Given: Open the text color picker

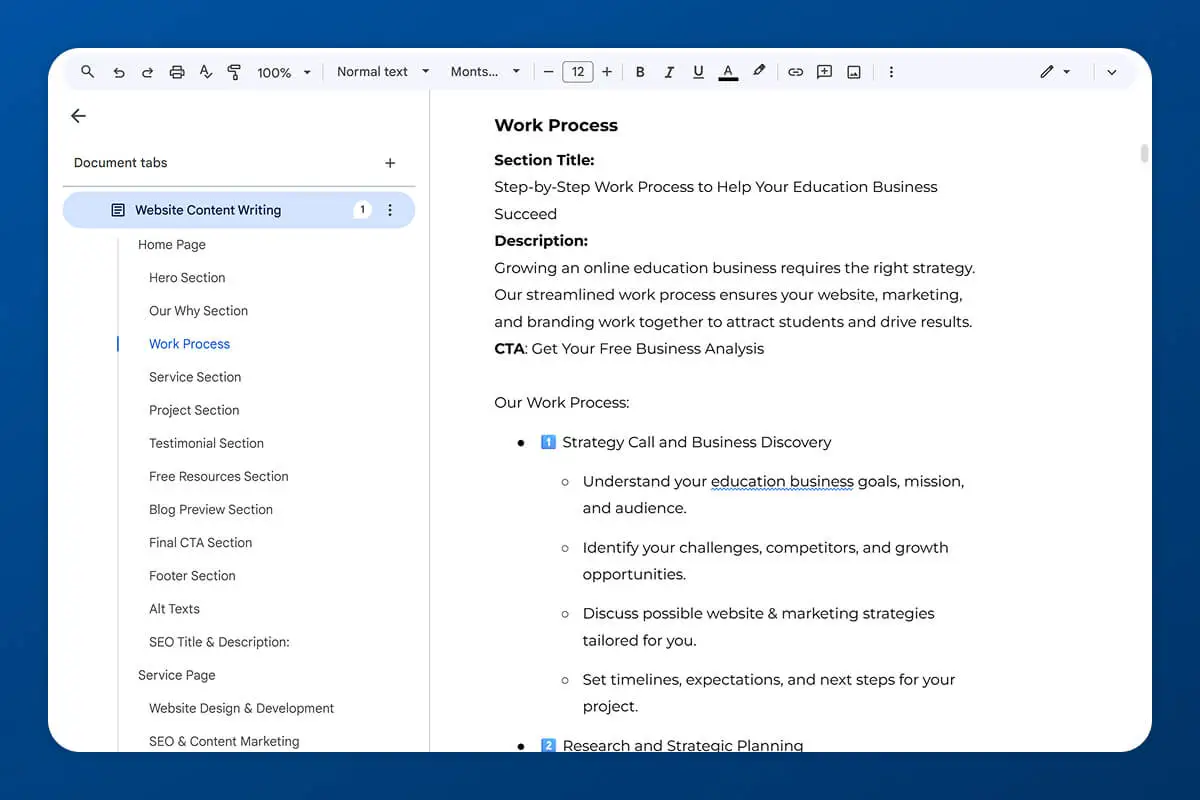Looking at the screenshot, I should click(728, 71).
